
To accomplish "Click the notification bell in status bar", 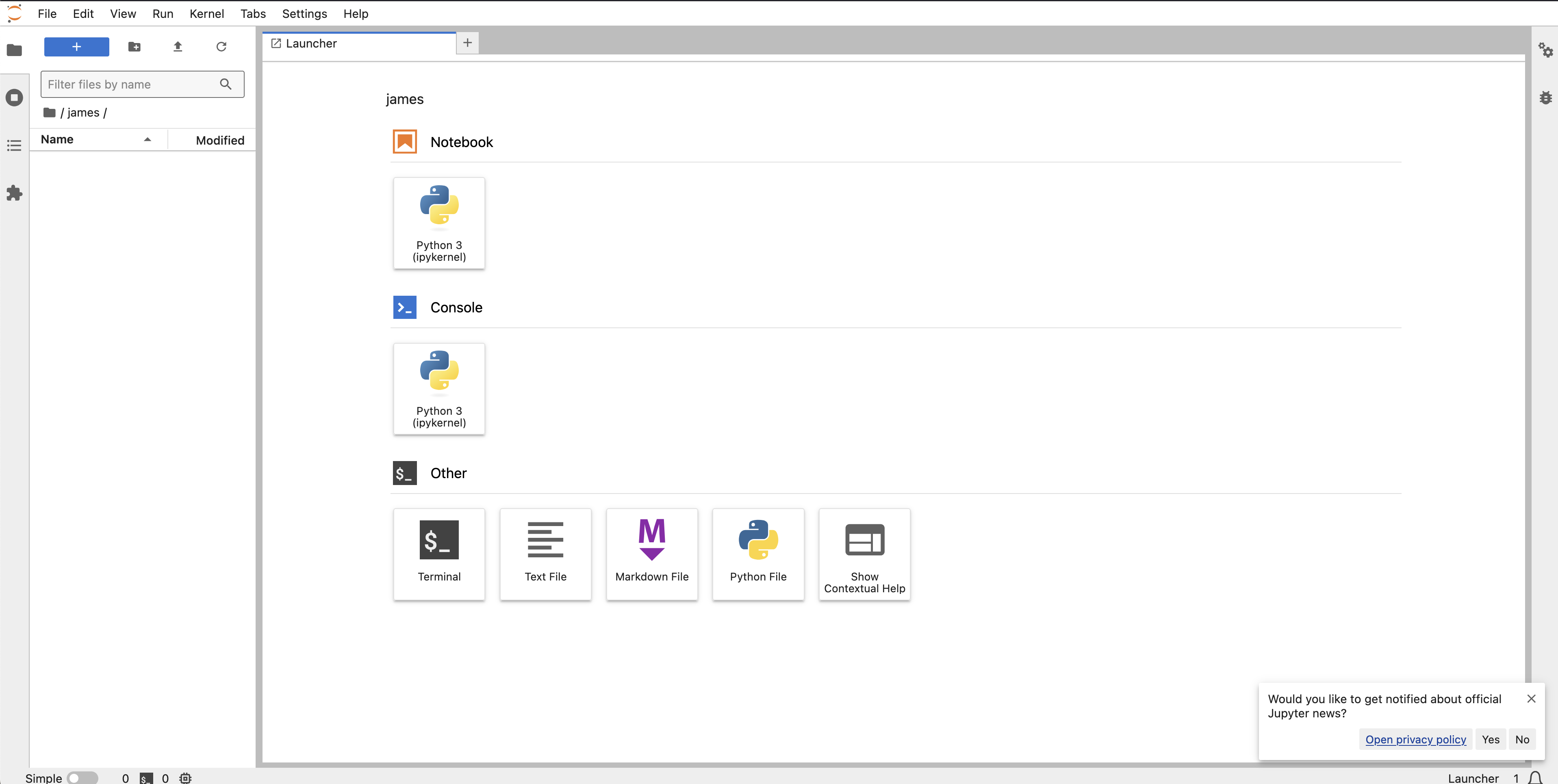I will (x=1535, y=778).
